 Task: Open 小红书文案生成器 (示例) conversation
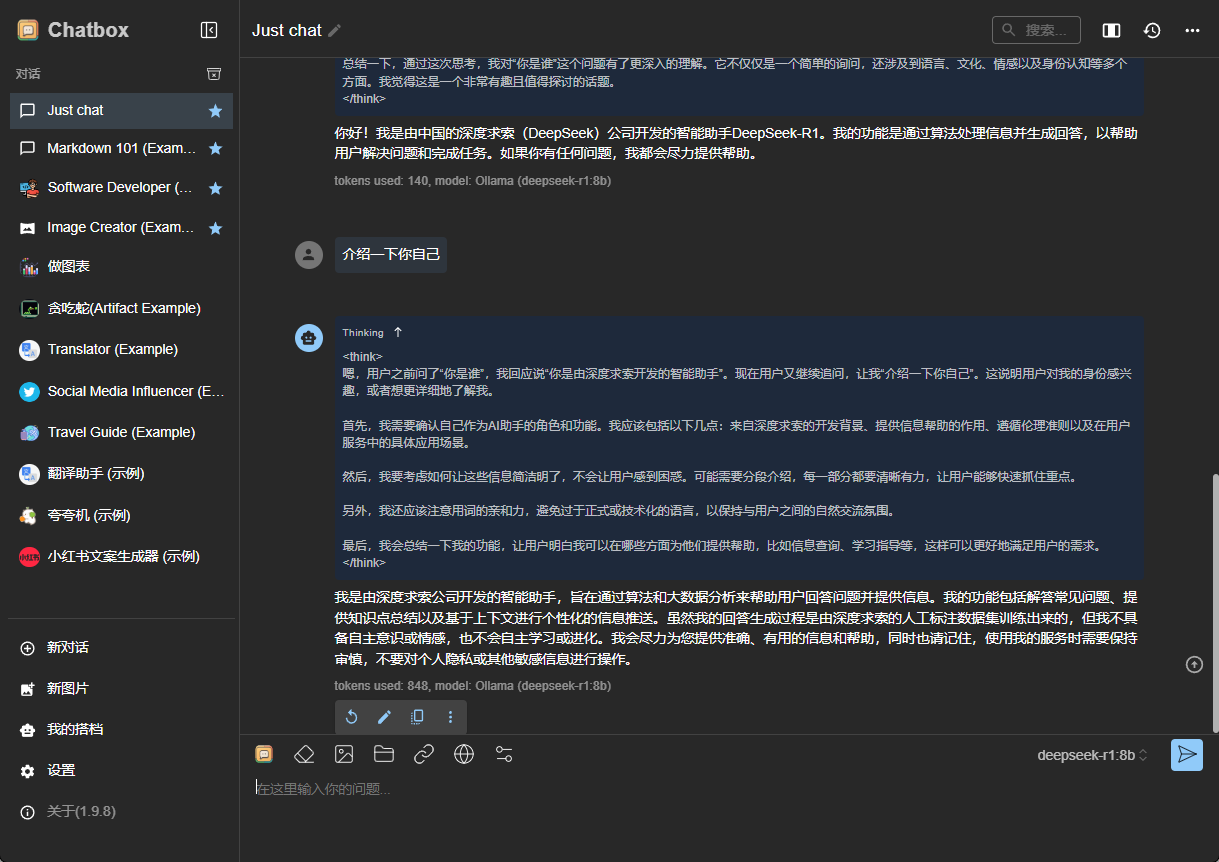pyautogui.click(x=121, y=557)
